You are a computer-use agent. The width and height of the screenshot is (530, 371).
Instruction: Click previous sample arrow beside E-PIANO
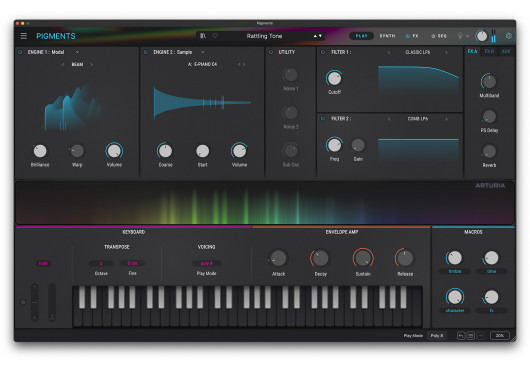(x=239, y=64)
